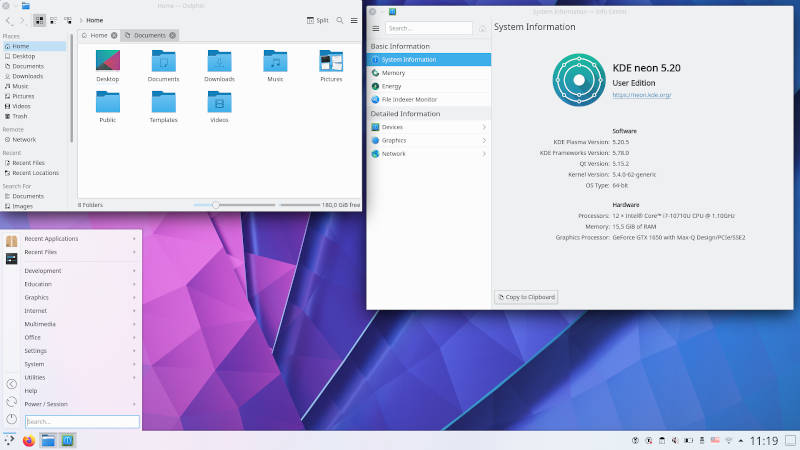Image resolution: width=800 pixels, height=450 pixels.
Task: Click the application launcher button on taskbar
Action: point(9,440)
